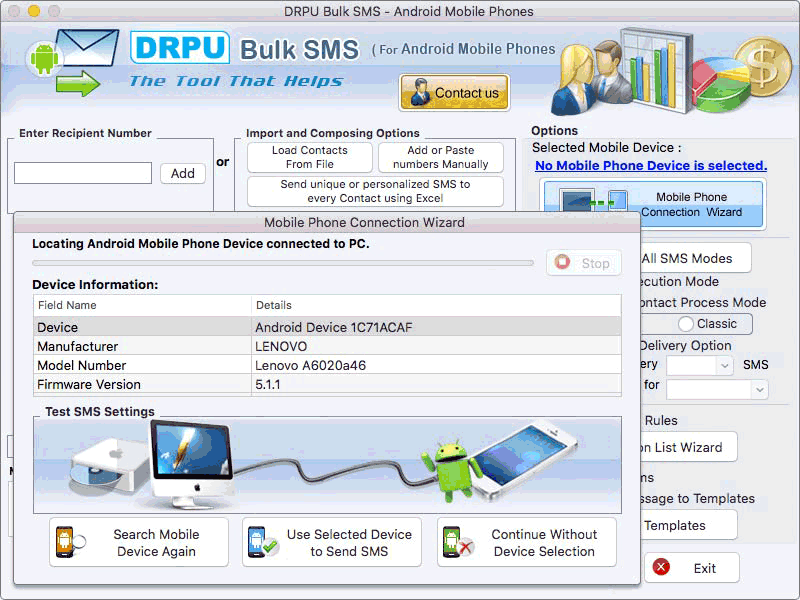Click the Mobile Phone Connection Wizard title bar
Screen dimensions: 800x600
tap(327, 222)
